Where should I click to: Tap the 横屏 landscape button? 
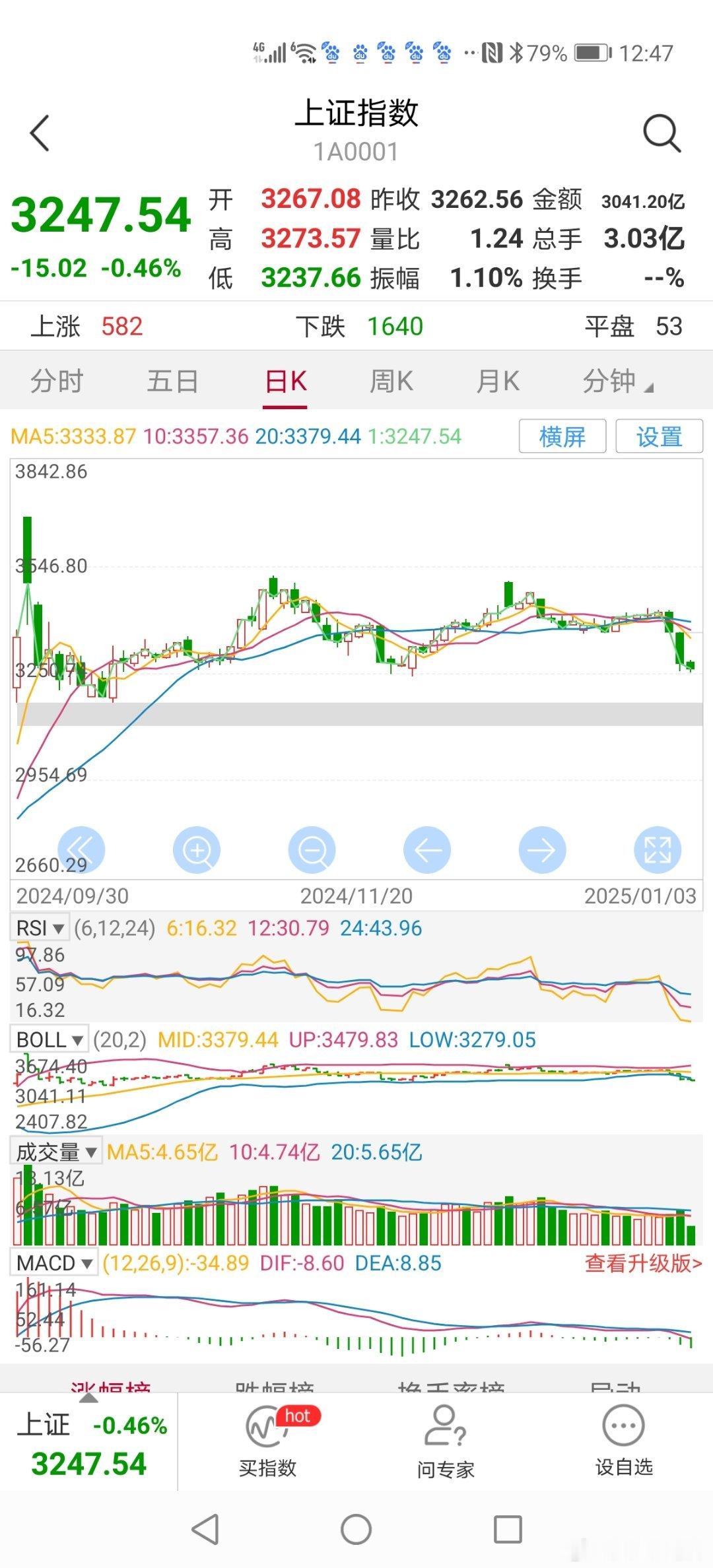click(x=562, y=436)
